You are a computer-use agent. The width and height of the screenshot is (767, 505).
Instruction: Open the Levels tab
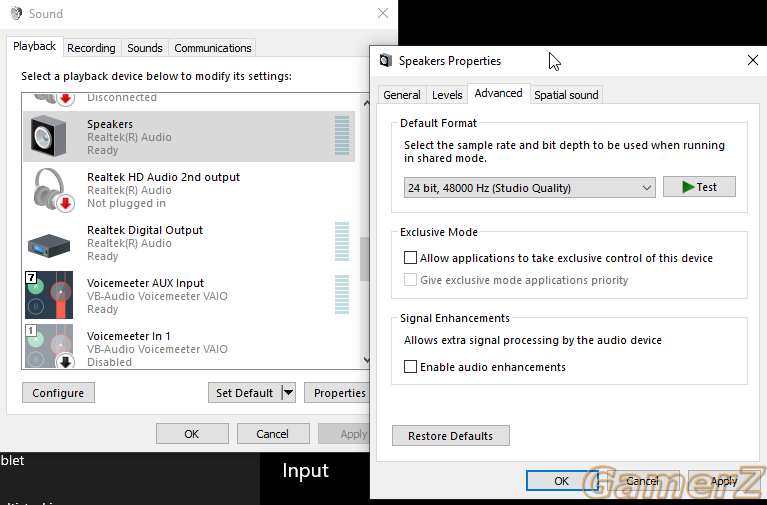click(447, 95)
